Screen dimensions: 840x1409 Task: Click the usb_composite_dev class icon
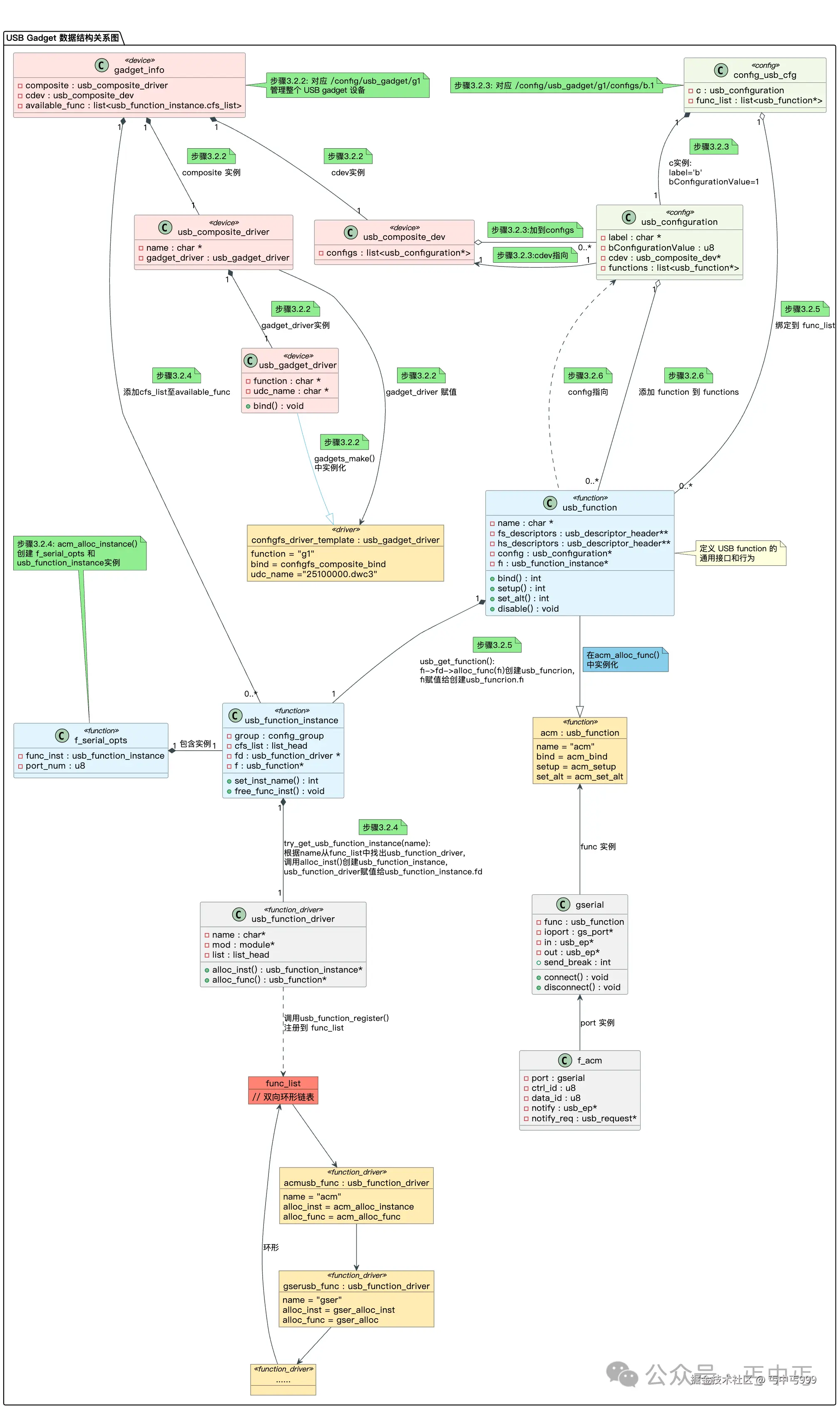[350, 233]
